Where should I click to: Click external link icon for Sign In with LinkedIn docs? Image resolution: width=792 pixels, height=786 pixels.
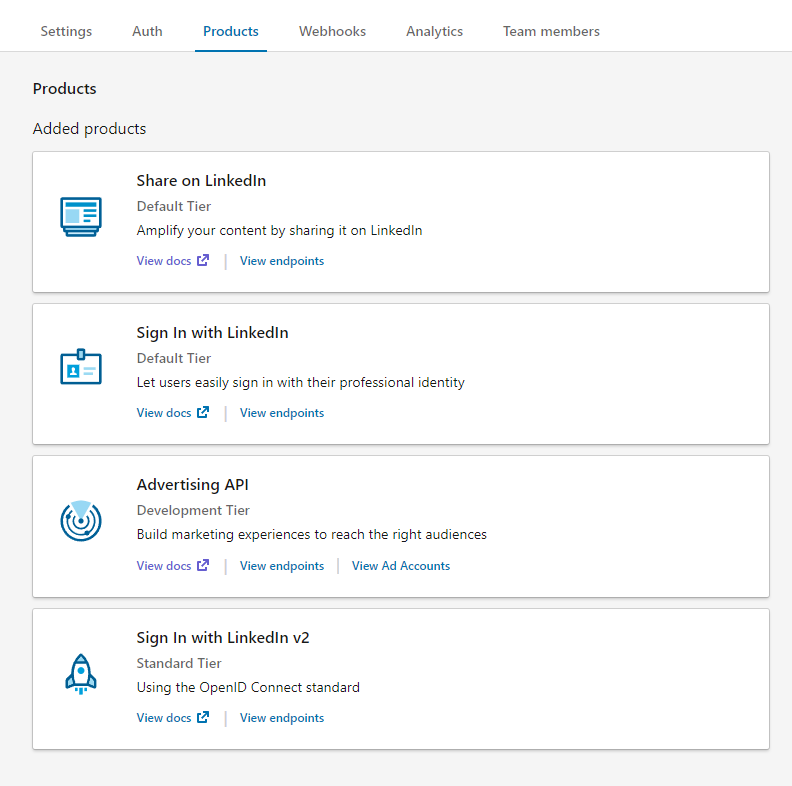pos(203,413)
